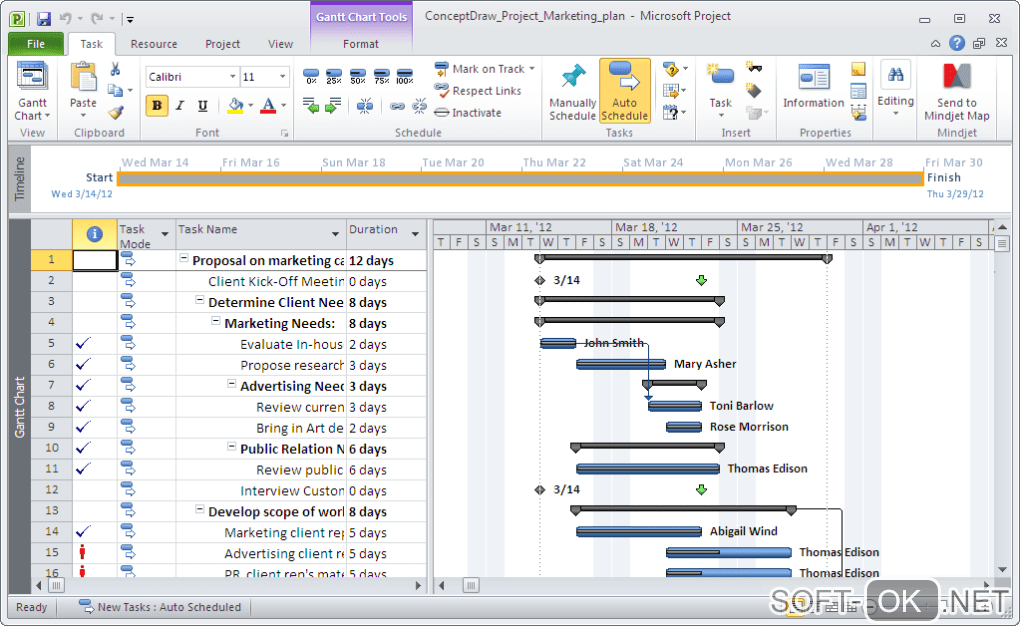This screenshot has height=626, width=1020.
Task: Click the Notes icon in Properties group
Action: point(858,69)
